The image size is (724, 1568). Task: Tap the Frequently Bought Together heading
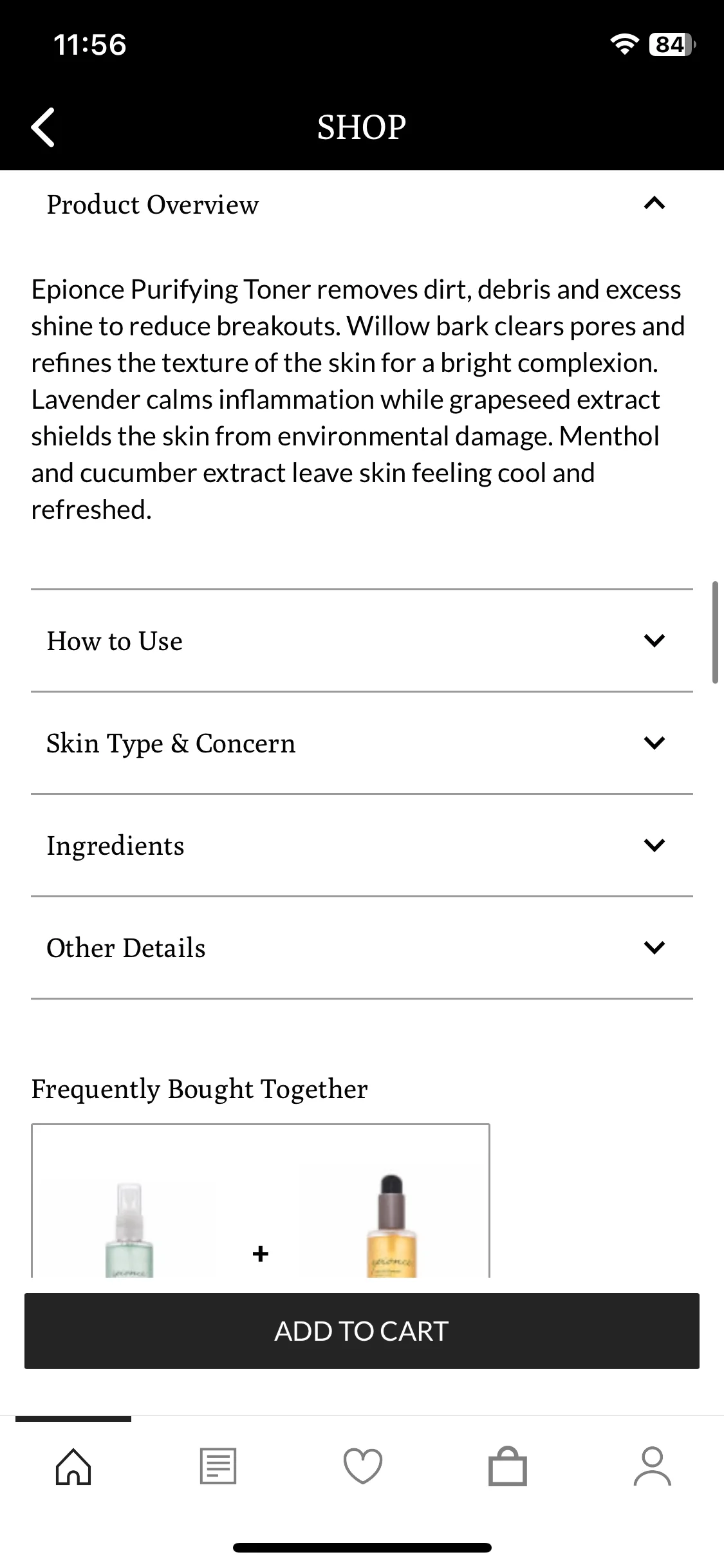point(200,1089)
